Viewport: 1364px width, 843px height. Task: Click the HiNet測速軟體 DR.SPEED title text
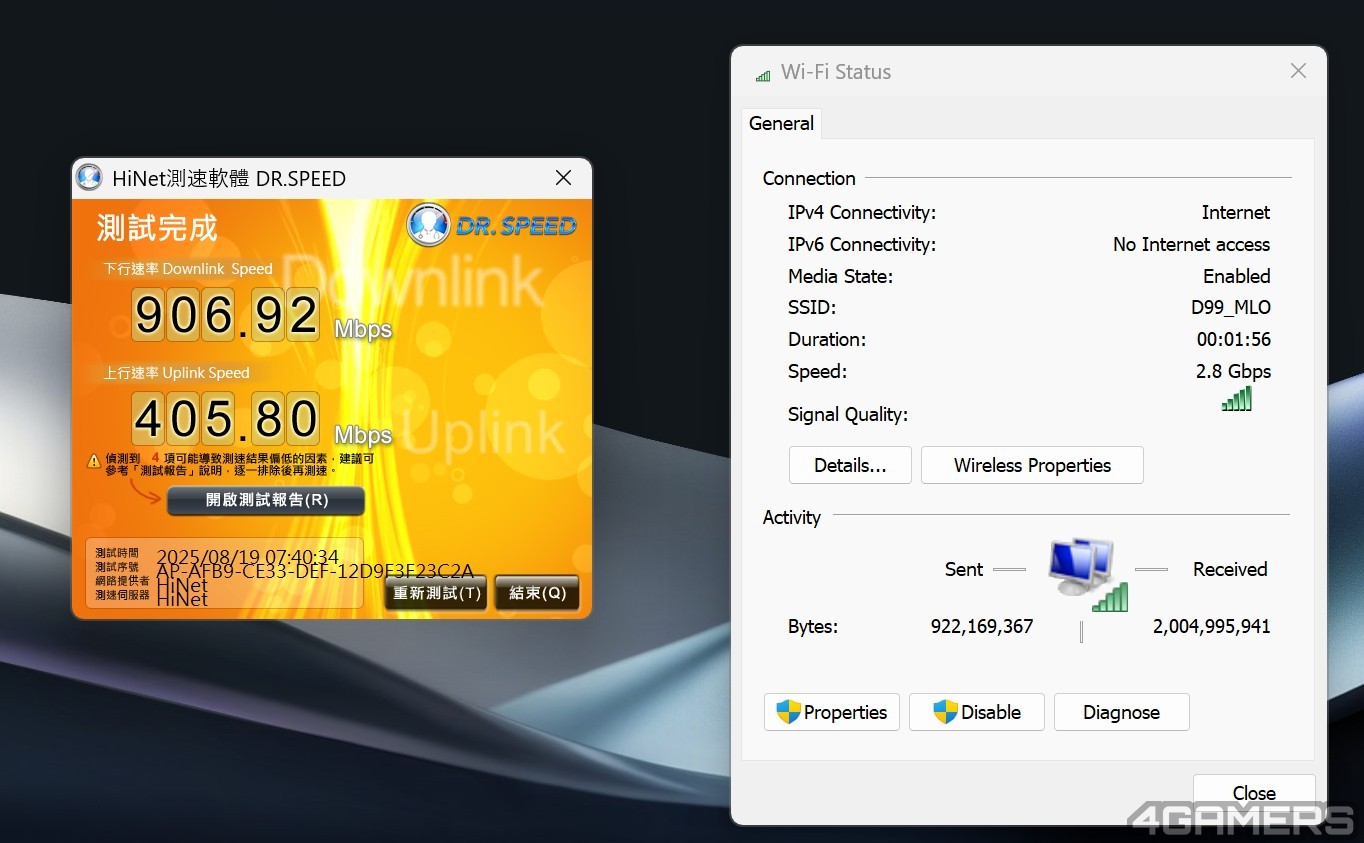tap(229, 179)
